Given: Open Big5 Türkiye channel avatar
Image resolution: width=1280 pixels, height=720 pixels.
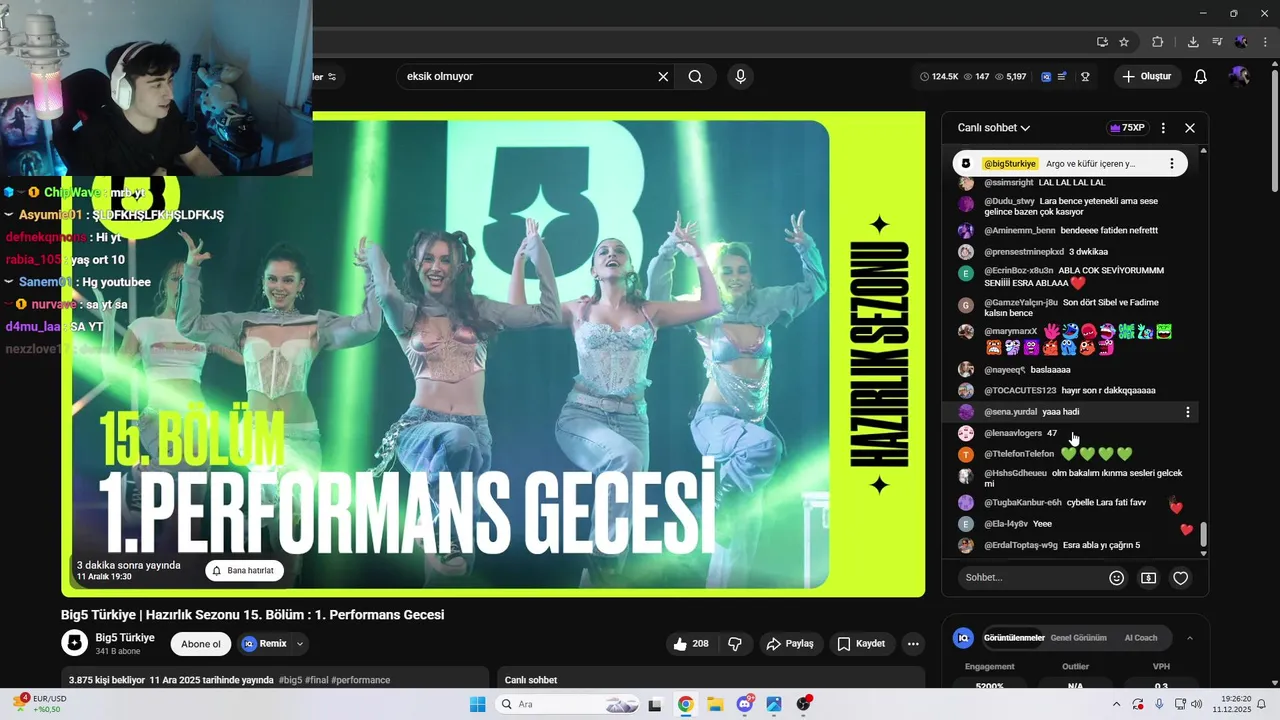Looking at the screenshot, I should coord(74,643).
